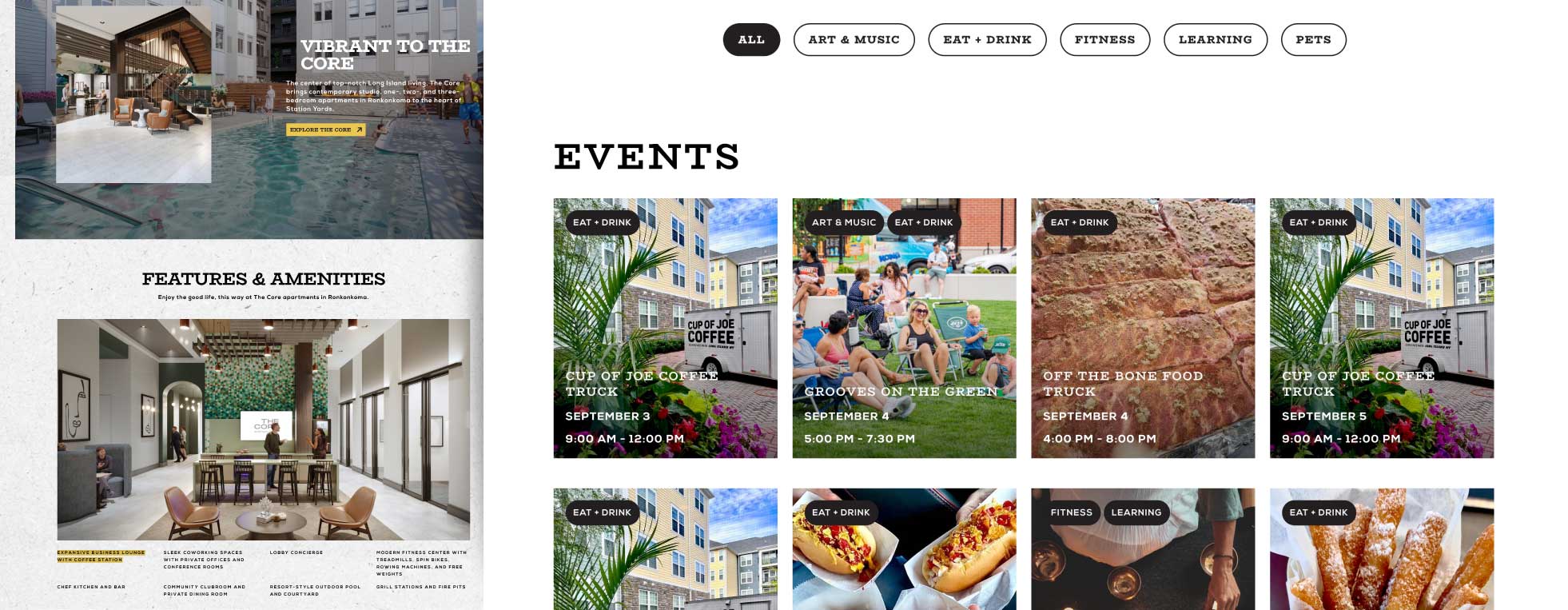Click Fitness tag on second-row event card
Viewport: 1568px width, 610px height.
(x=1071, y=512)
